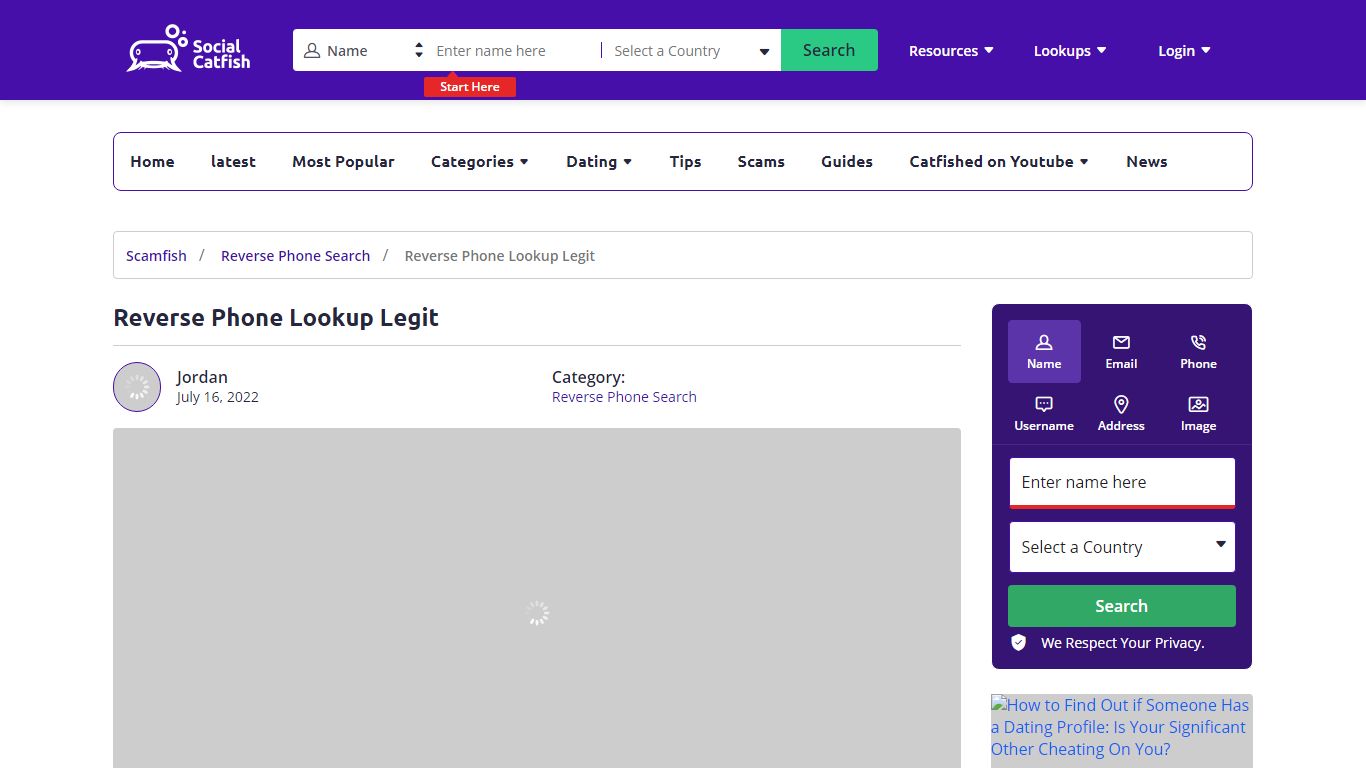Open the header Select a Country dropdown

[690, 51]
